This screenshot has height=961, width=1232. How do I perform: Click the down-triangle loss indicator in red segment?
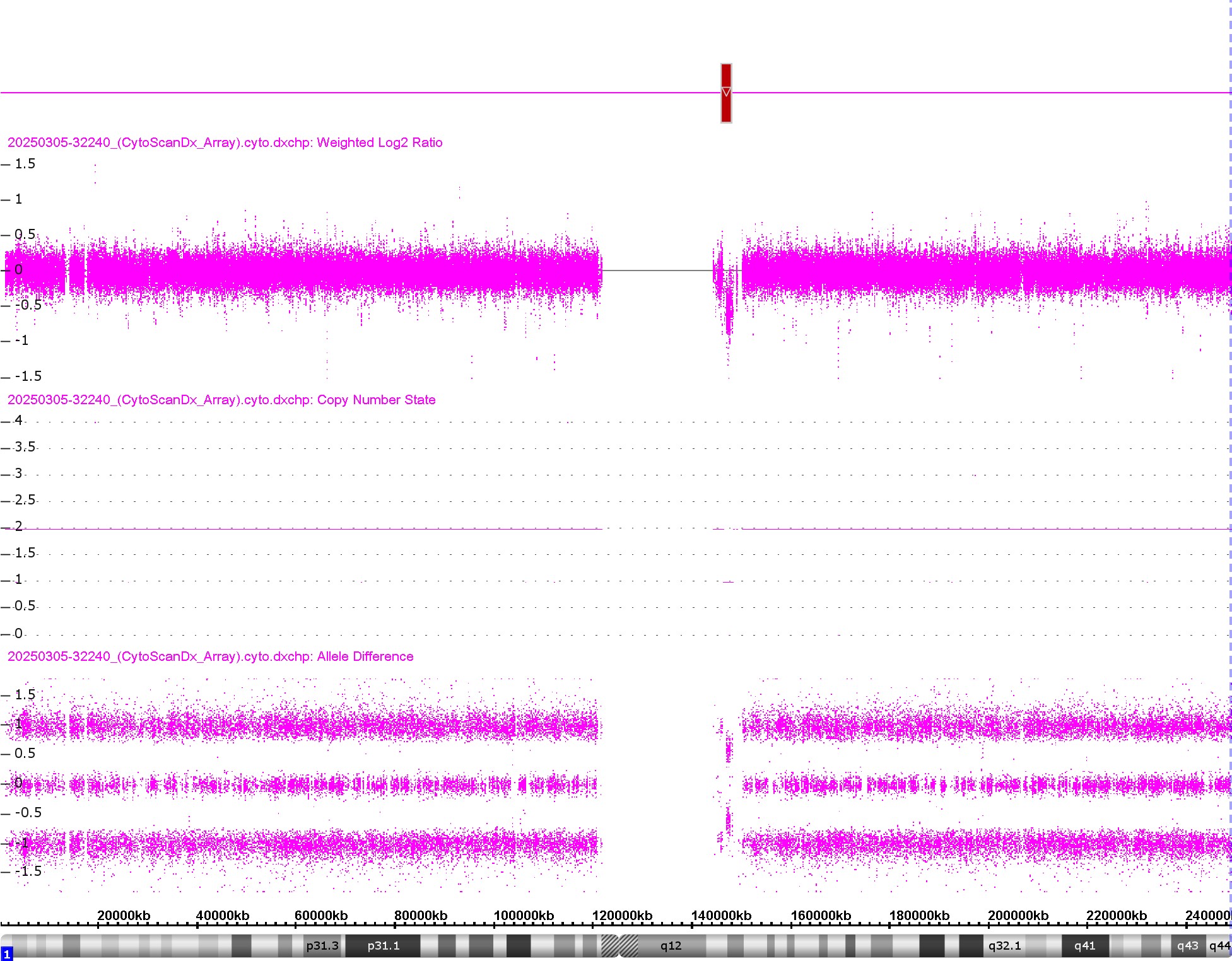tap(726, 92)
